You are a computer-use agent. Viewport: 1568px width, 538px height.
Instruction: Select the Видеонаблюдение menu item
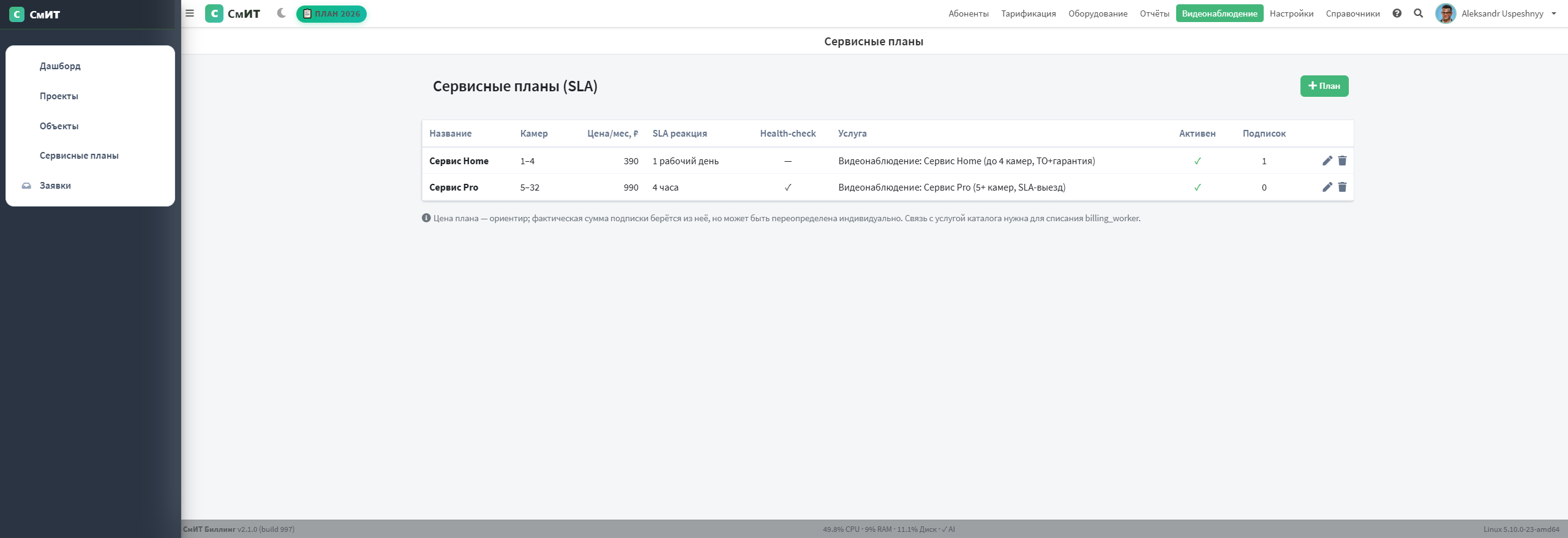(1220, 13)
